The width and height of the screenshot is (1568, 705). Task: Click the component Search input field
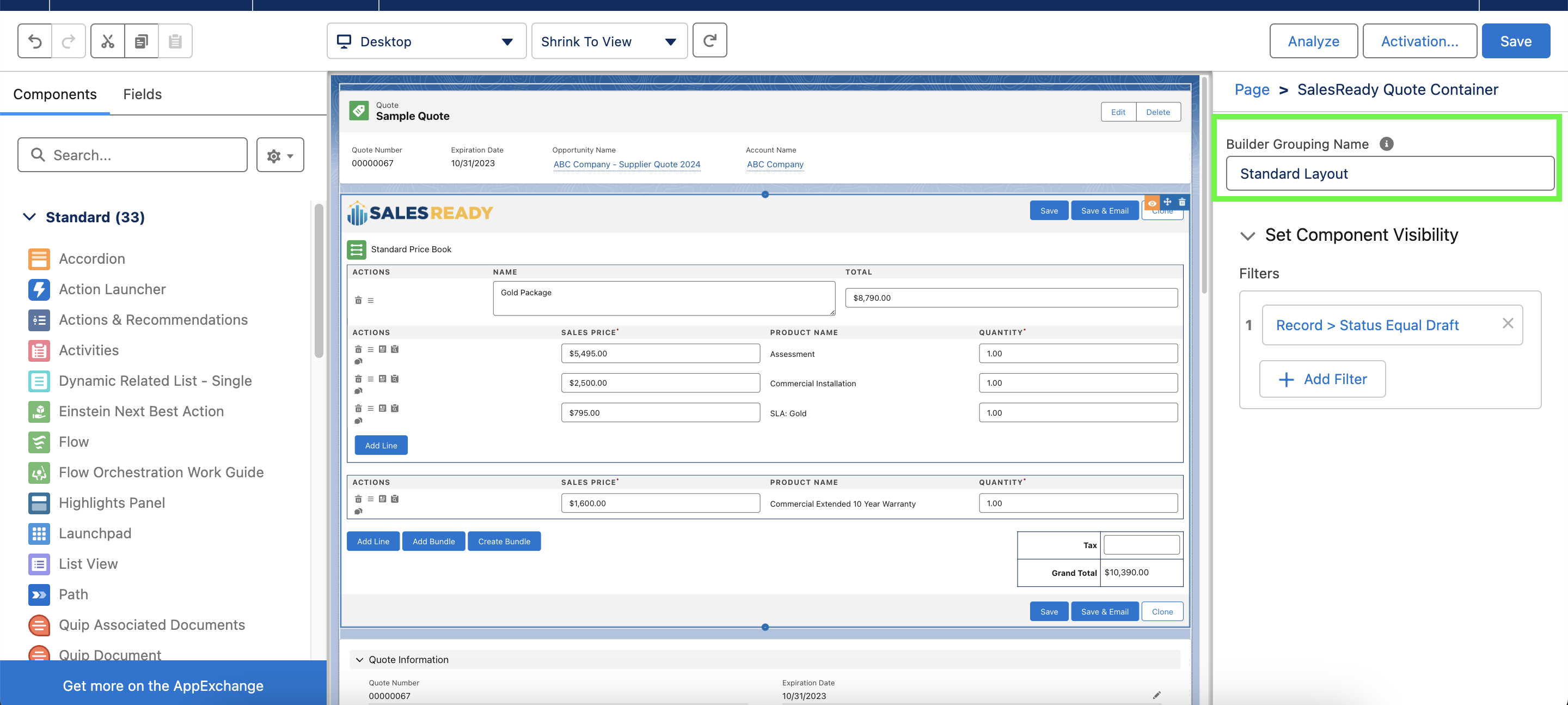(133, 155)
